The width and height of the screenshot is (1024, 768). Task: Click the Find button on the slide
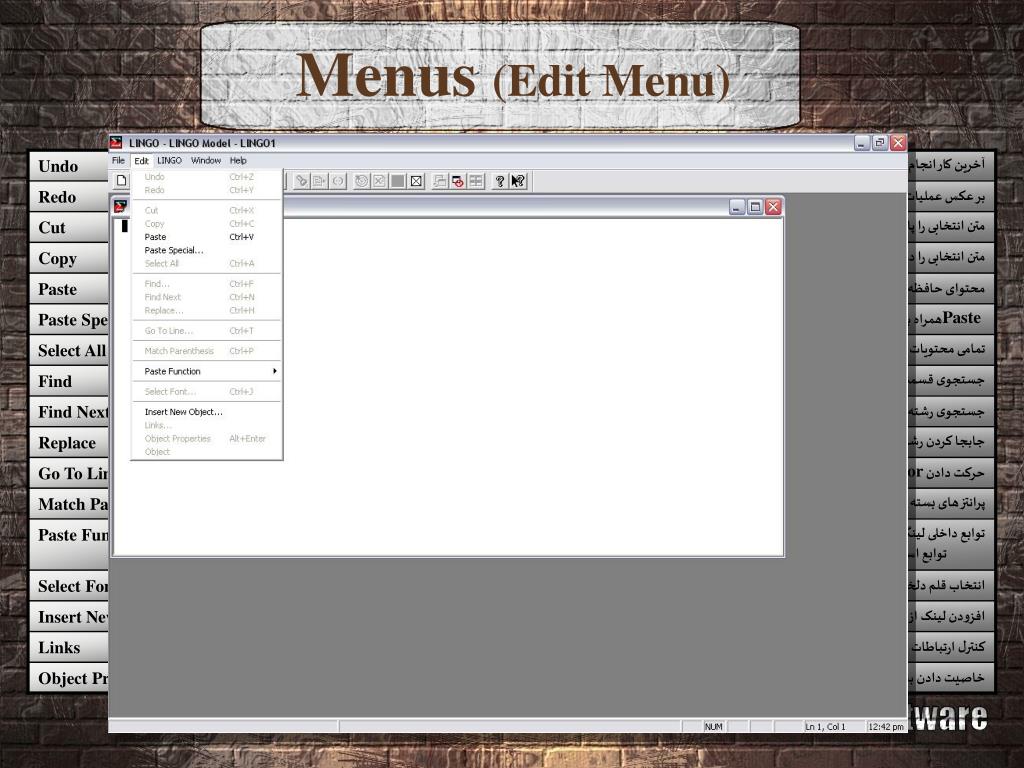69,381
